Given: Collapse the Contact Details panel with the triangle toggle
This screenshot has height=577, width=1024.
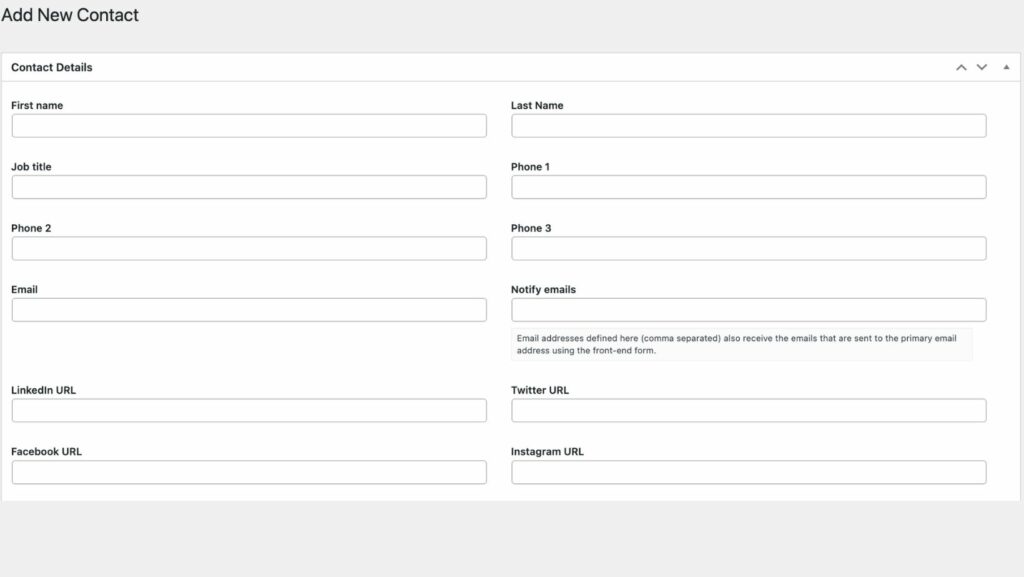Looking at the screenshot, I should point(1006,67).
